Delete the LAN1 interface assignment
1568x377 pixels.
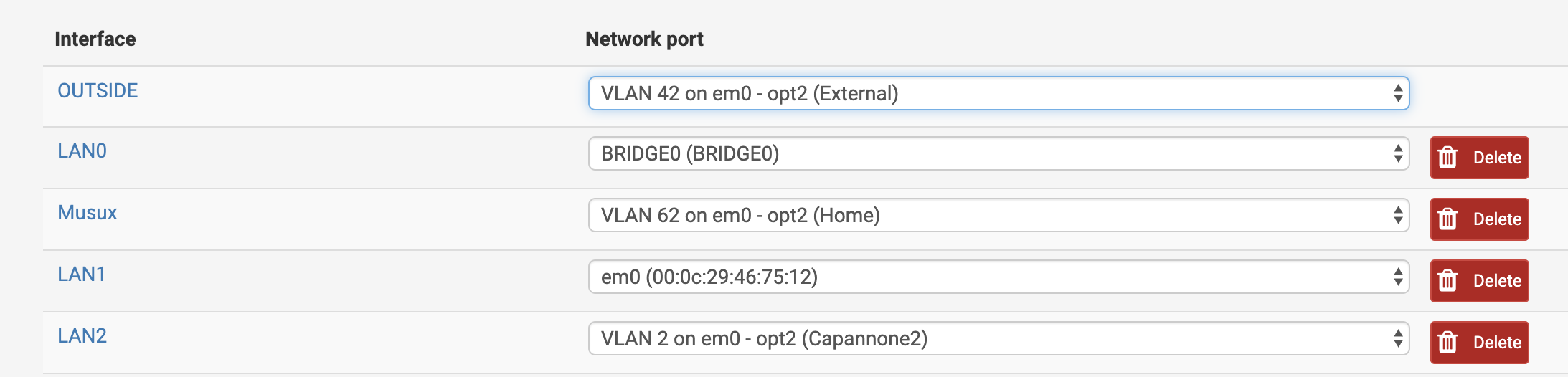click(x=1479, y=280)
